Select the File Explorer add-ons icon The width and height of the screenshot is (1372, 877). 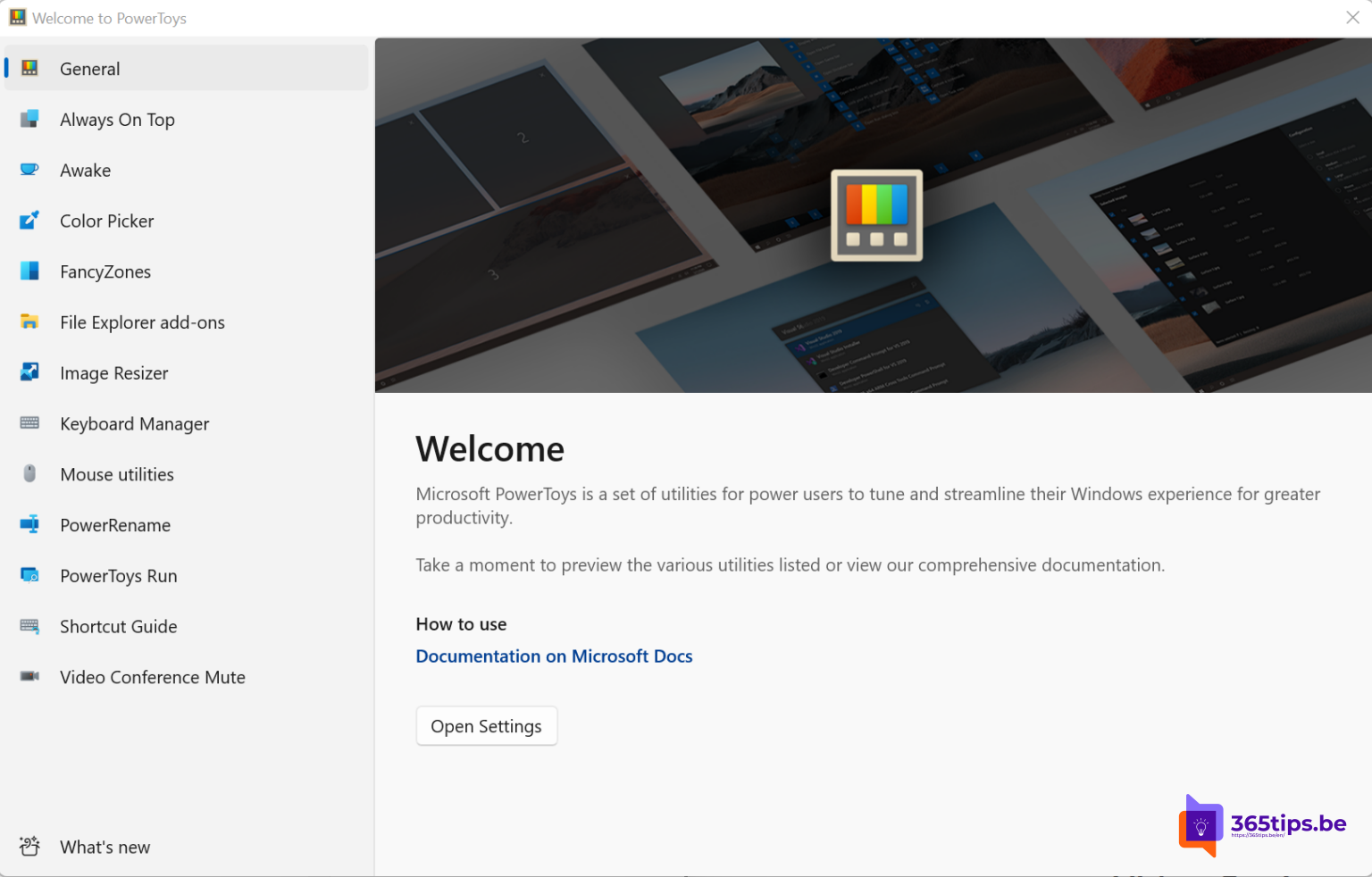point(29,322)
